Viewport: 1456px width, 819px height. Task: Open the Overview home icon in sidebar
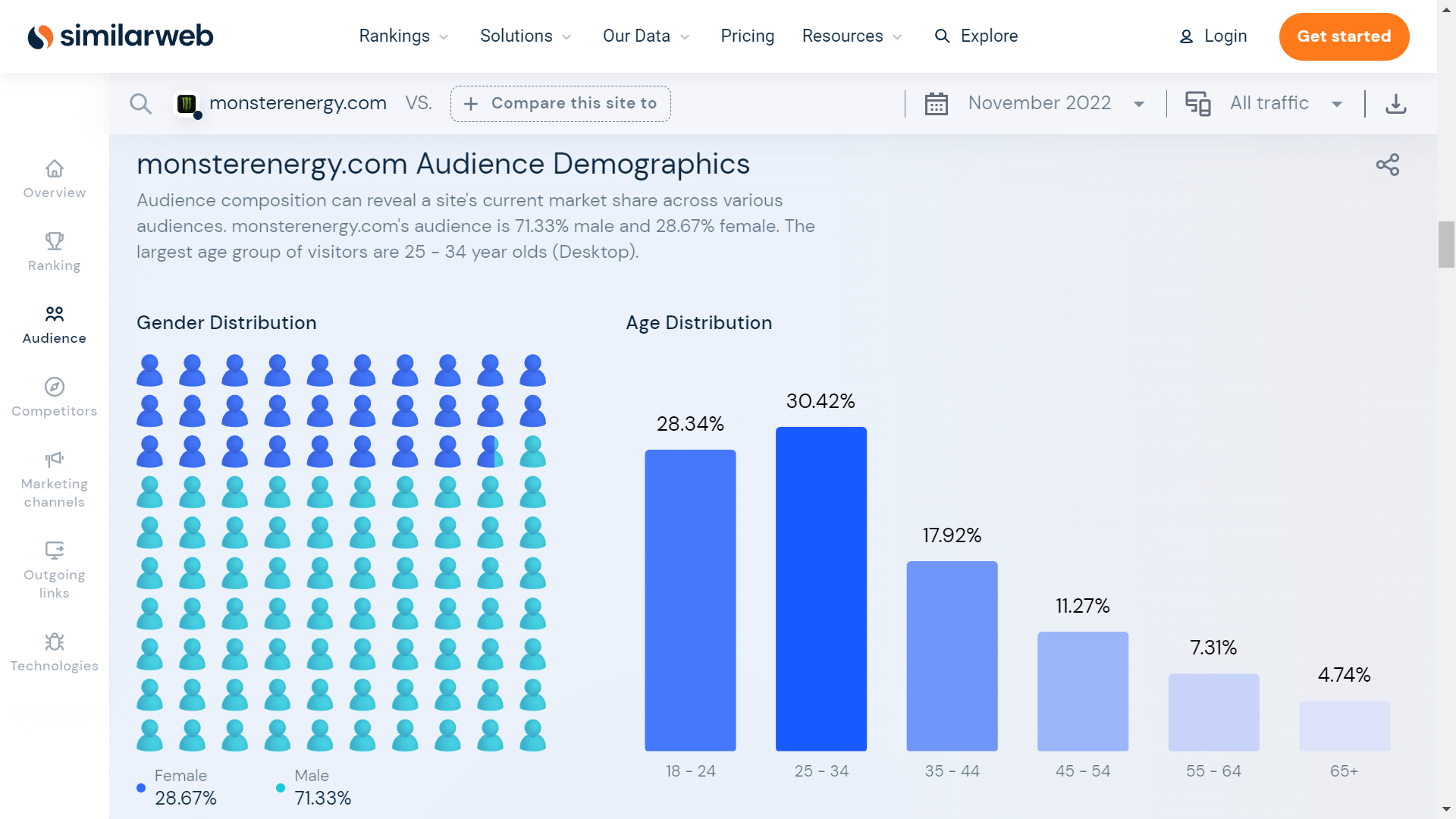coord(55,168)
